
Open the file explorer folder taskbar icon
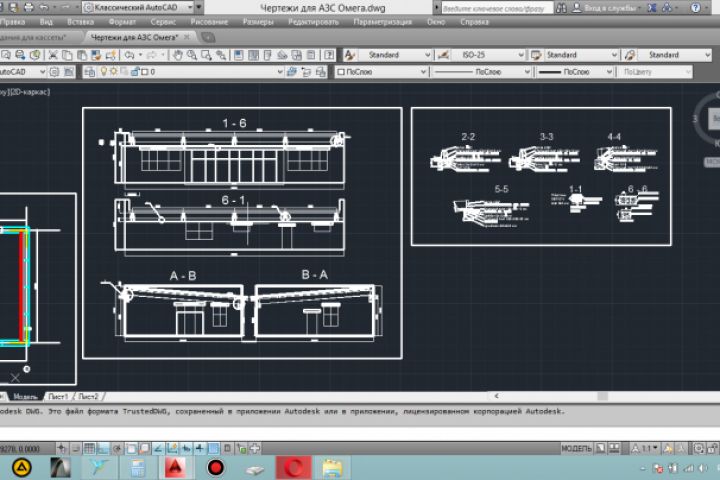pyautogui.click(x=332, y=468)
